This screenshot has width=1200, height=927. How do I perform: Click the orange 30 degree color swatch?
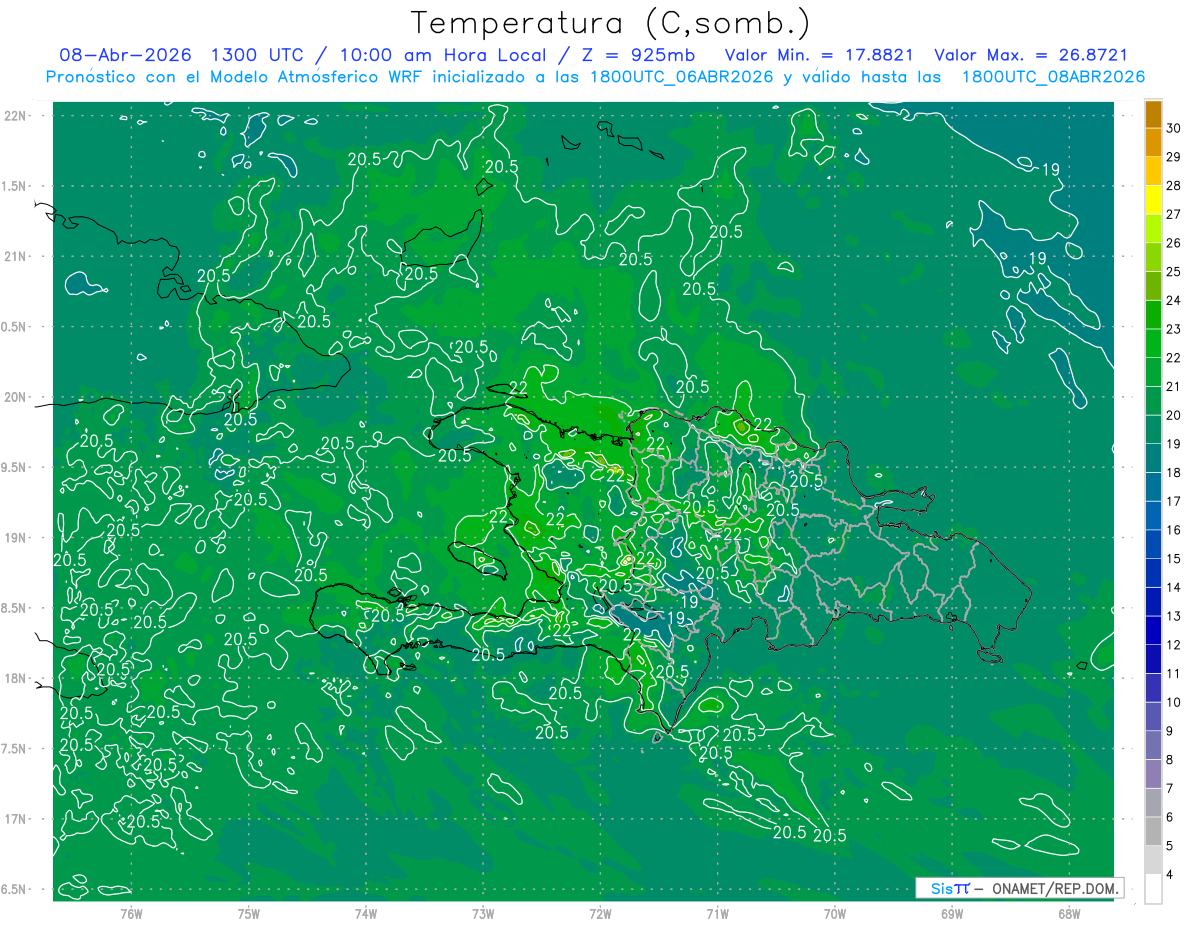pos(1153,115)
